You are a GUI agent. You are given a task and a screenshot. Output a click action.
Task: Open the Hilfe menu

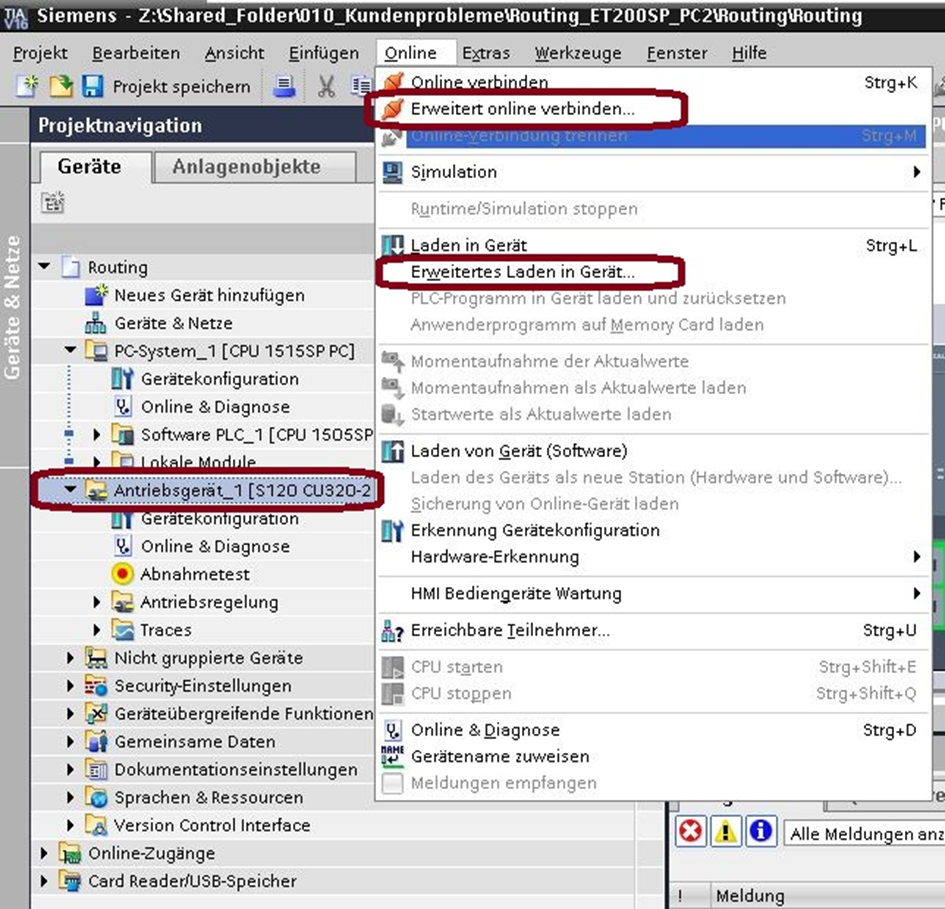pos(749,53)
